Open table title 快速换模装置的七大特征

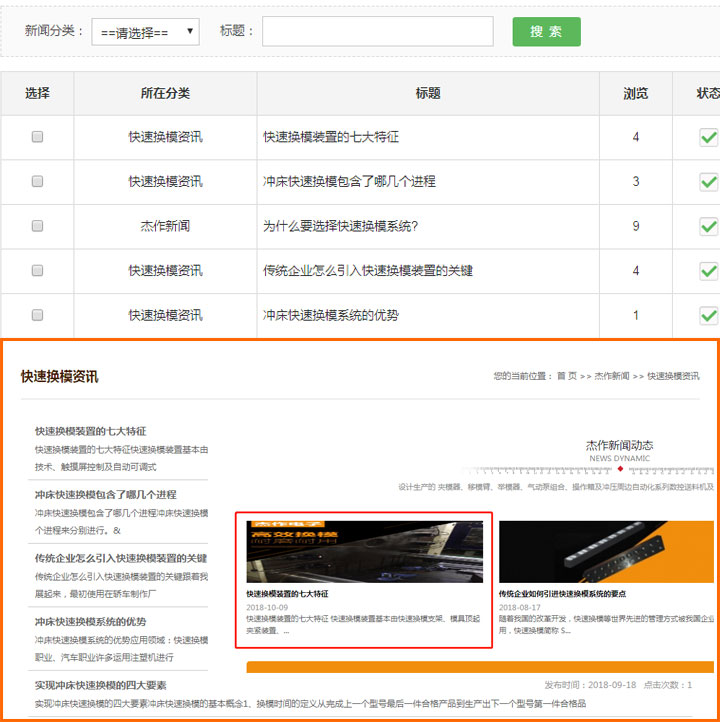click(x=331, y=137)
